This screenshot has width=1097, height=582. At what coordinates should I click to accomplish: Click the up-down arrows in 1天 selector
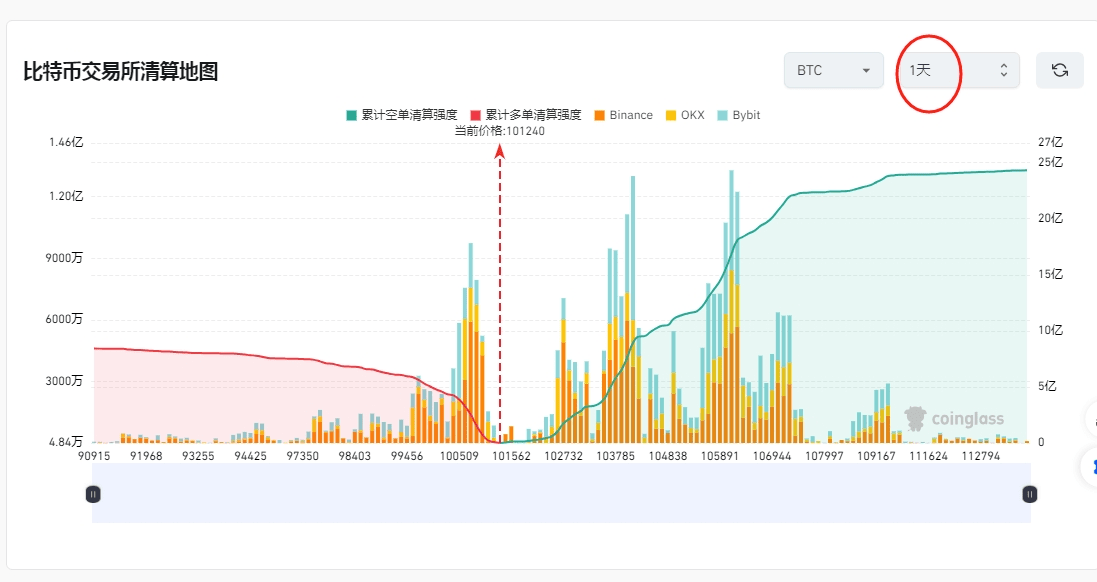click(x=1004, y=70)
